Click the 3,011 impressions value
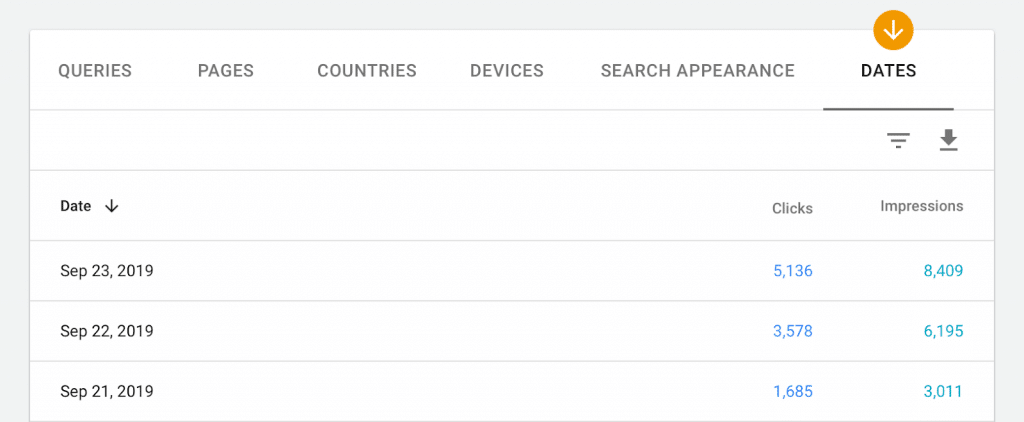This screenshot has width=1024, height=422. (943, 391)
